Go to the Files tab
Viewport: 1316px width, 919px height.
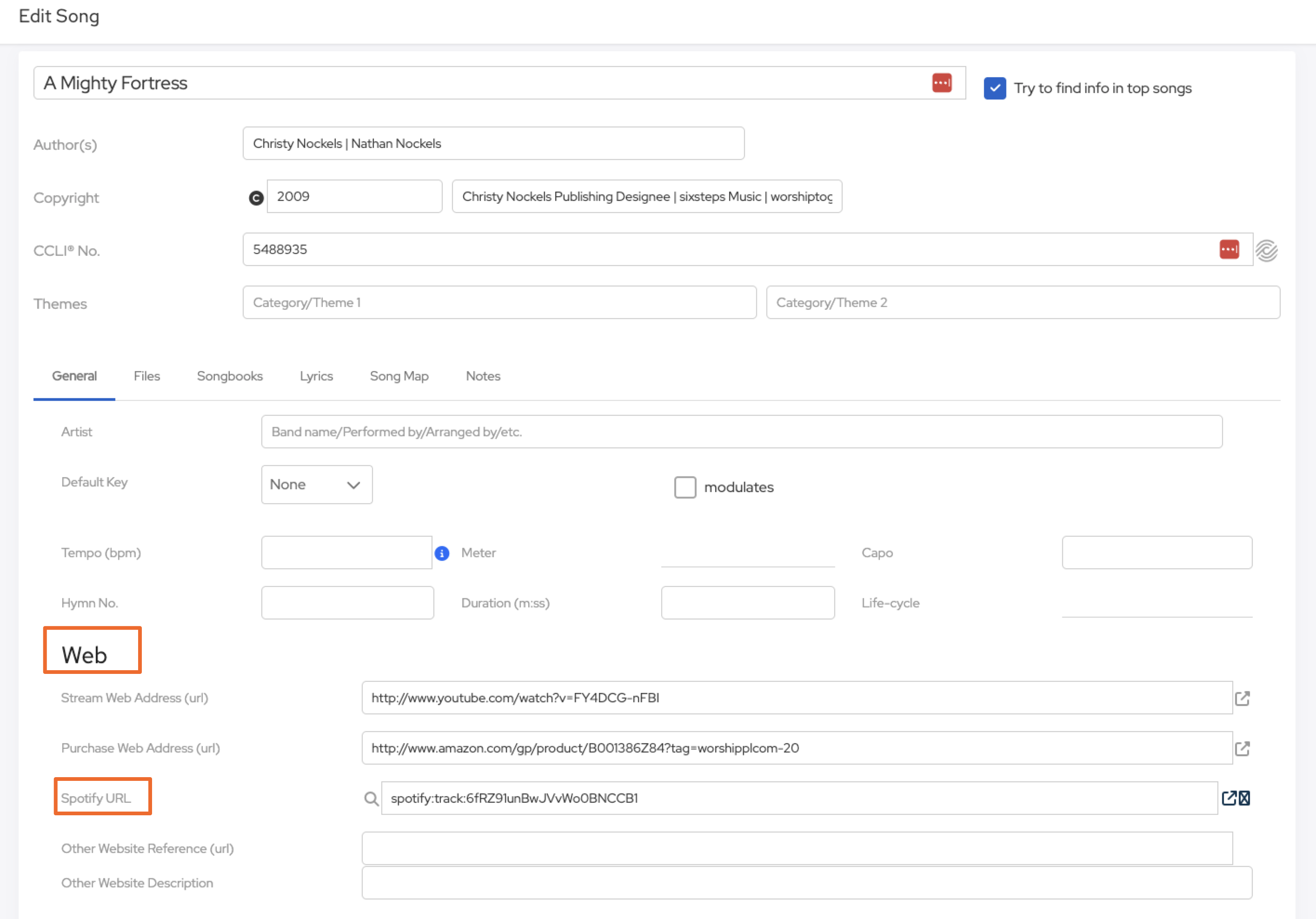tap(147, 376)
